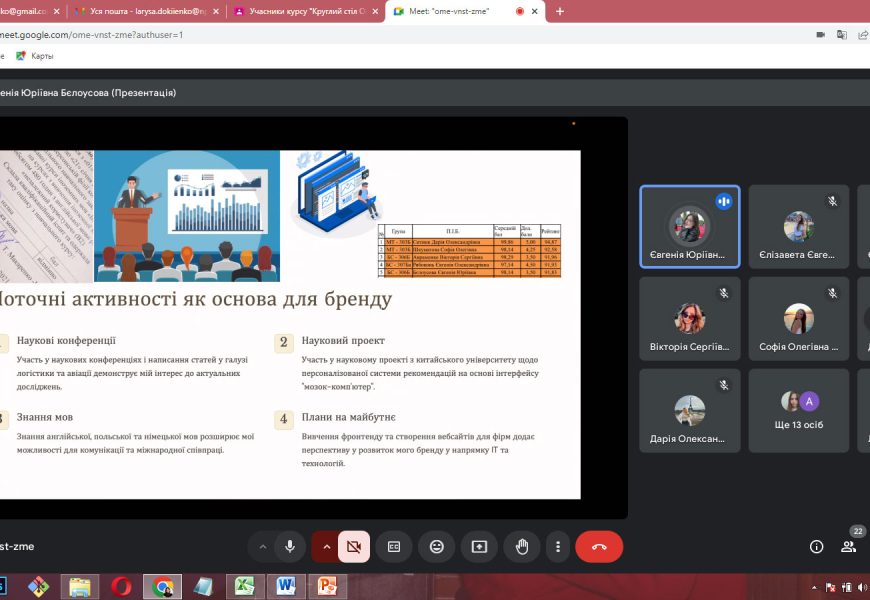Toggle microphone in Meet call bar

tap(290, 547)
